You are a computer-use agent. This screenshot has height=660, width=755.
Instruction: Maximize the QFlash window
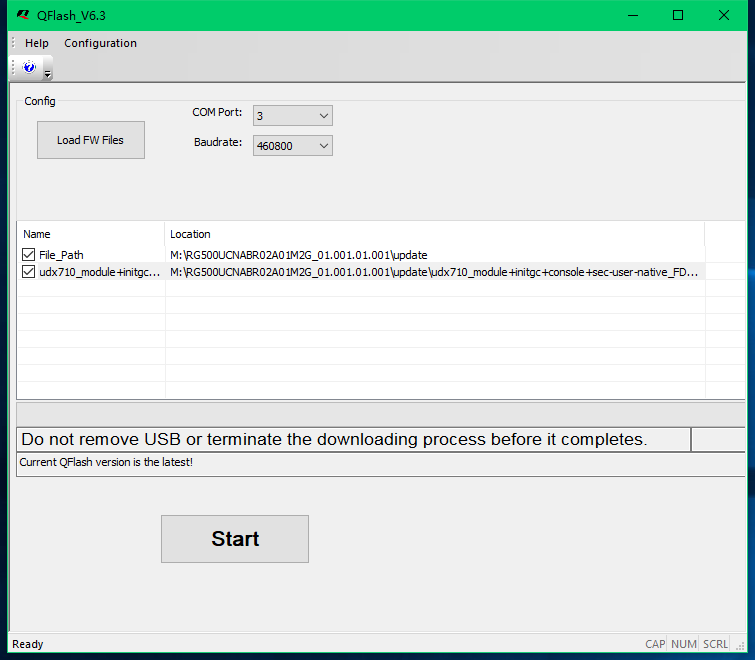(x=678, y=15)
